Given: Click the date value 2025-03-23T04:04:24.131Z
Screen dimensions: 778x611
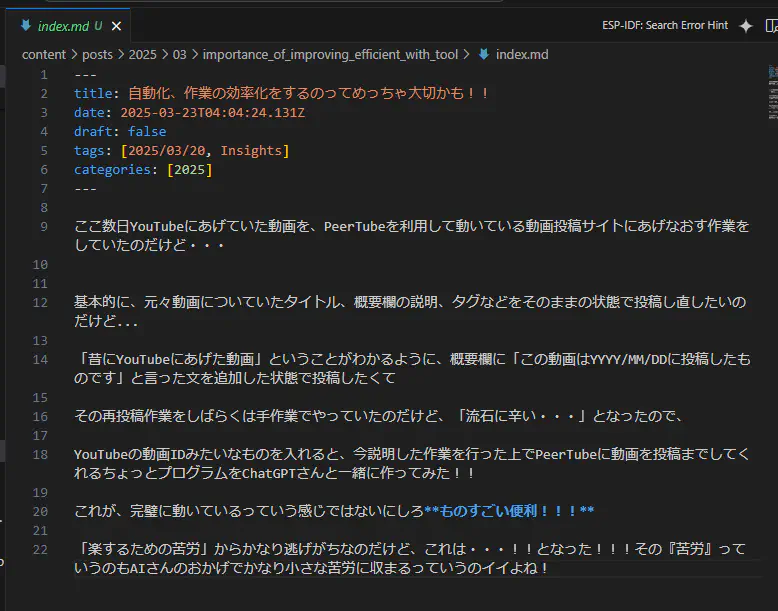Looking at the screenshot, I should pyautogui.click(x=212, y=112).
